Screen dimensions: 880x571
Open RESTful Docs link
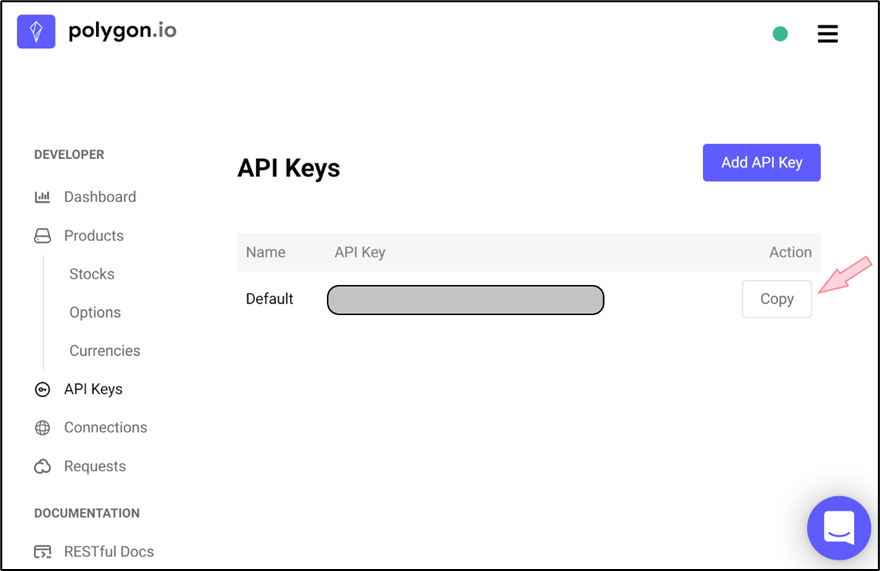pos(109,552)
